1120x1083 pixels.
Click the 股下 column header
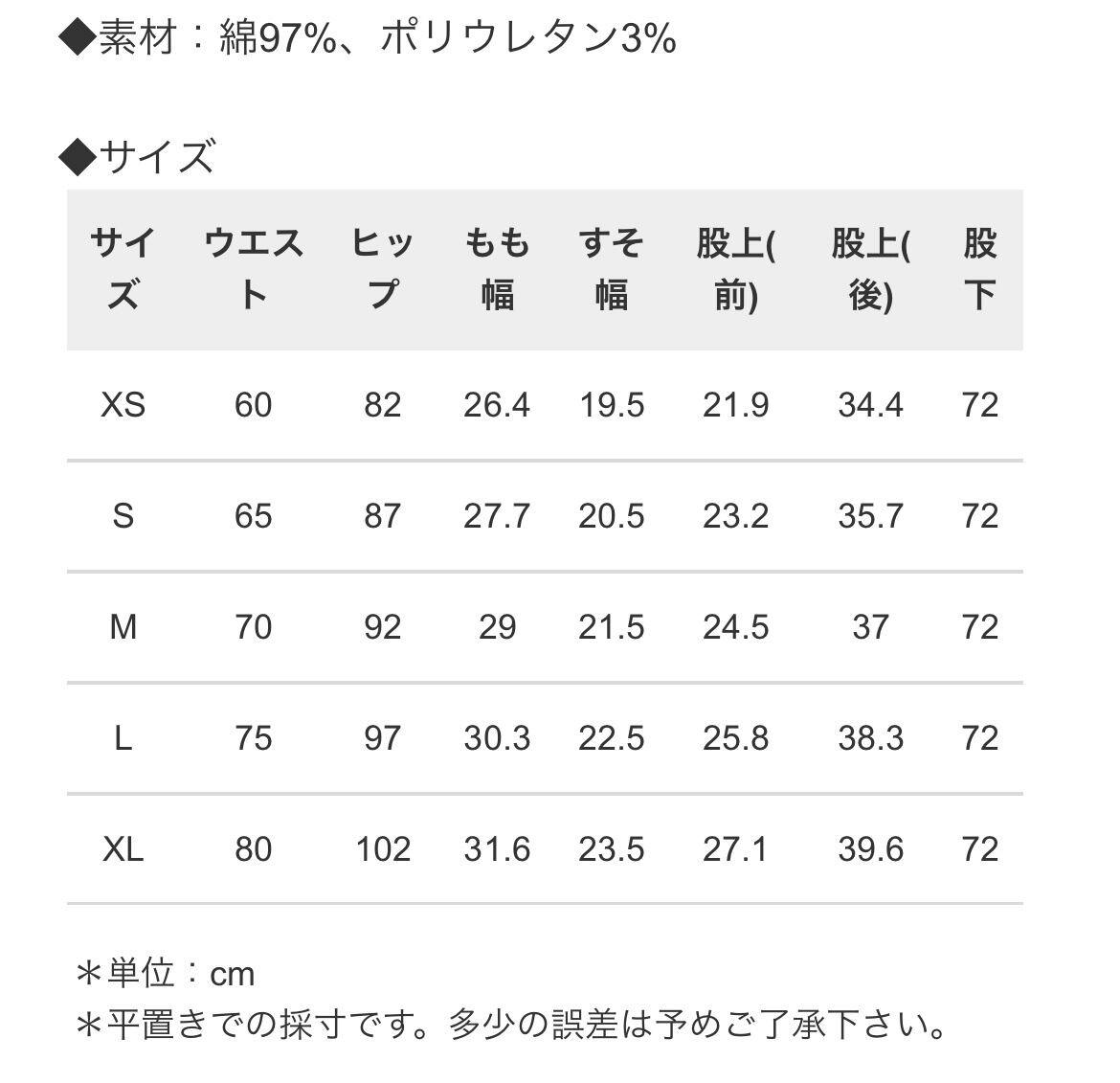(979, 269)
